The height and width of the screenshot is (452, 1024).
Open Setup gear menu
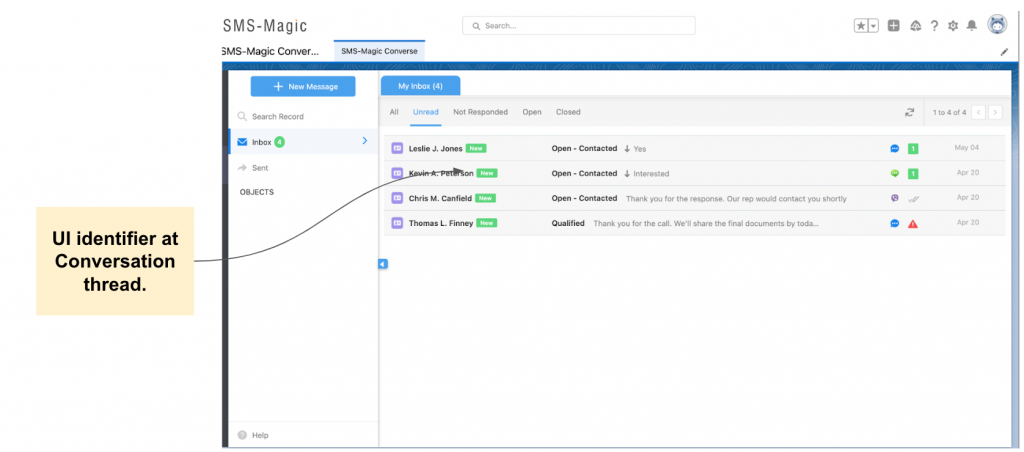pos(953,25)
